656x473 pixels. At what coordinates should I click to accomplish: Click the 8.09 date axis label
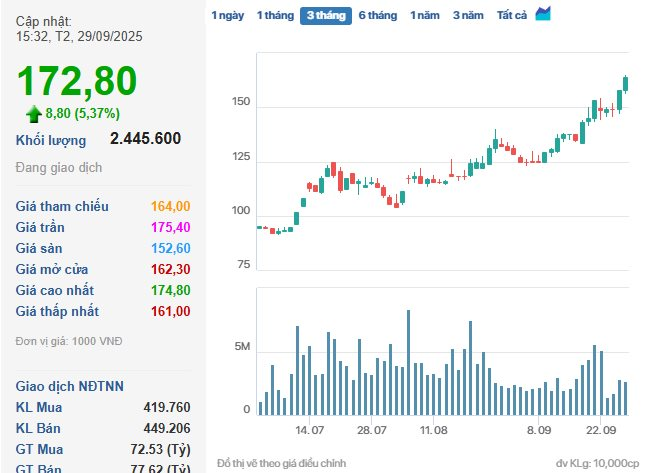tap(539, 430)
